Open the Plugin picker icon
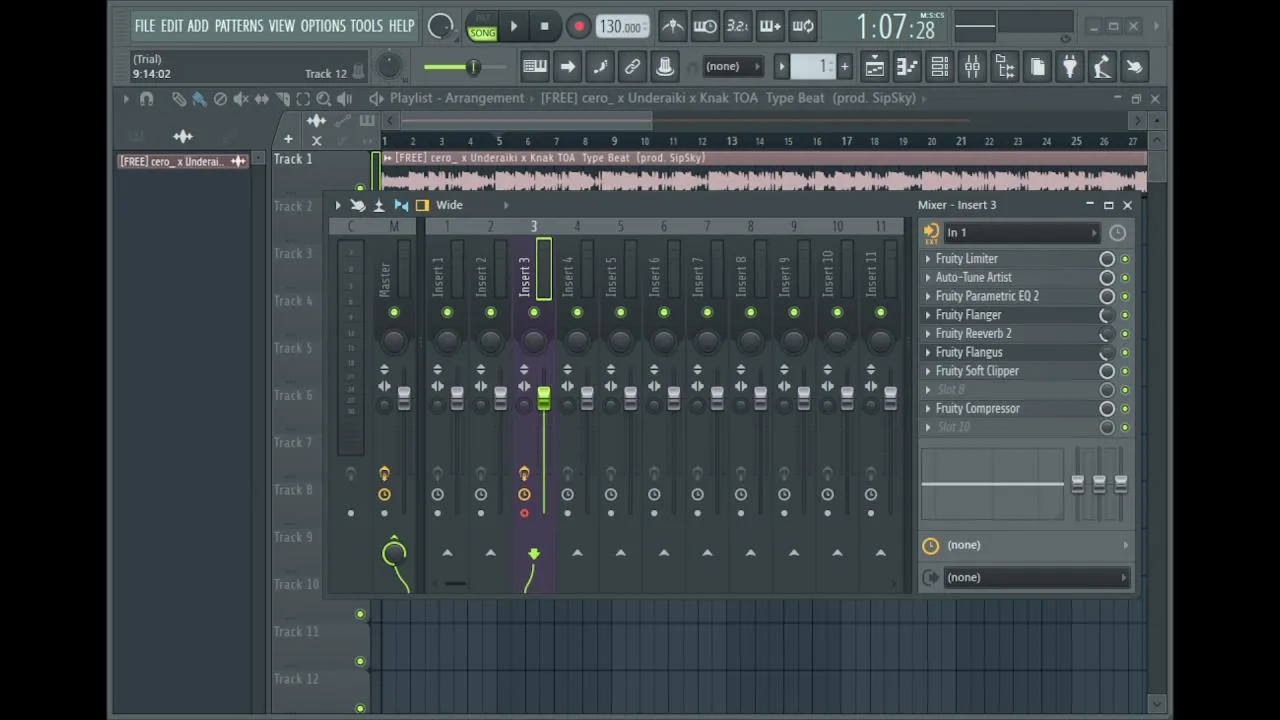Image resolution: width=1280 pixels, height=720 pixels. (x=1070, y=67)
